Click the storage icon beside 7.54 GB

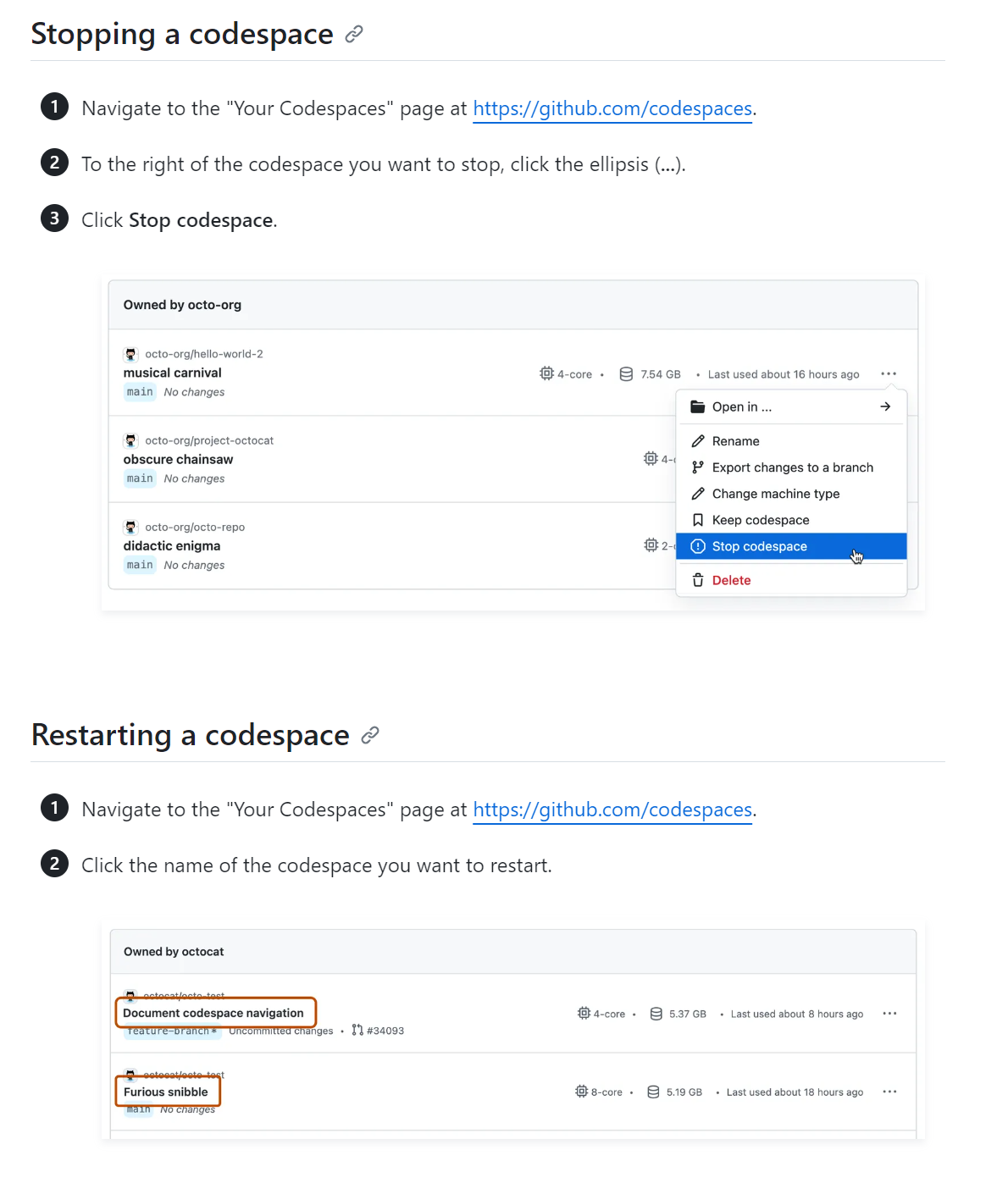coord(625,373)
